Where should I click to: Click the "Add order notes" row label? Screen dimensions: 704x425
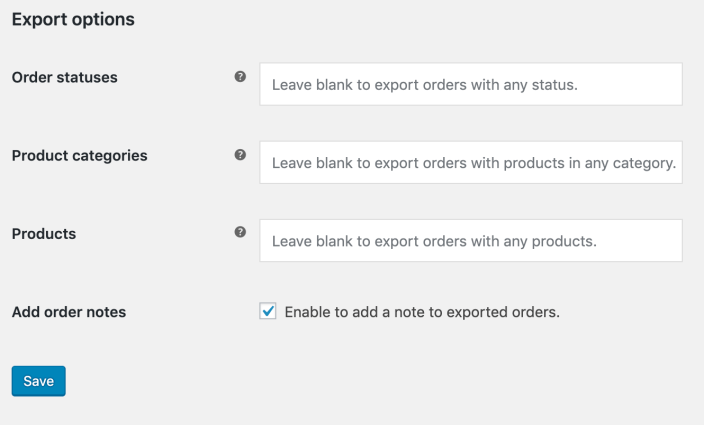(69, 312)
